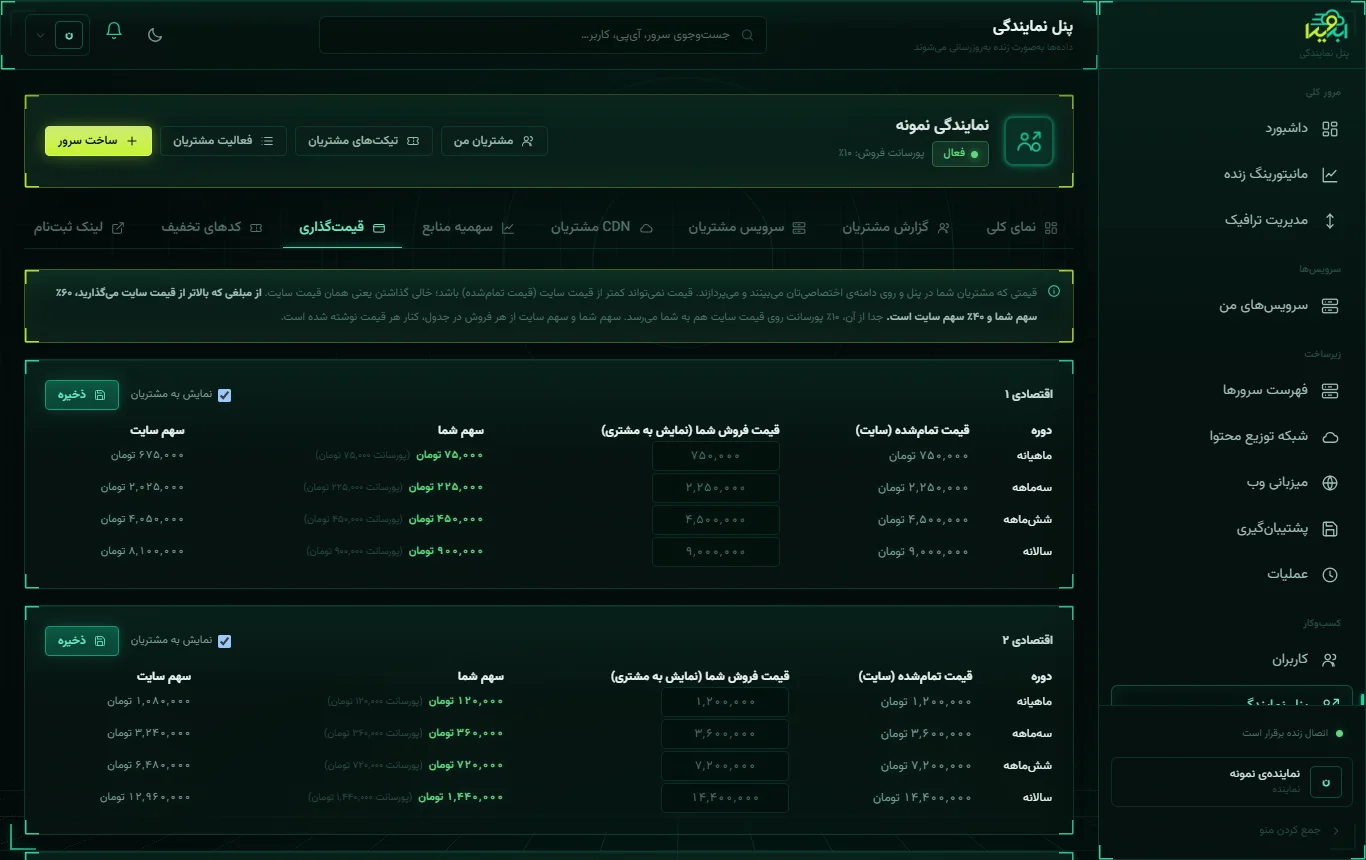
Task: Click the logo in the sidebar header
Action: click(x=1327, y=27)
